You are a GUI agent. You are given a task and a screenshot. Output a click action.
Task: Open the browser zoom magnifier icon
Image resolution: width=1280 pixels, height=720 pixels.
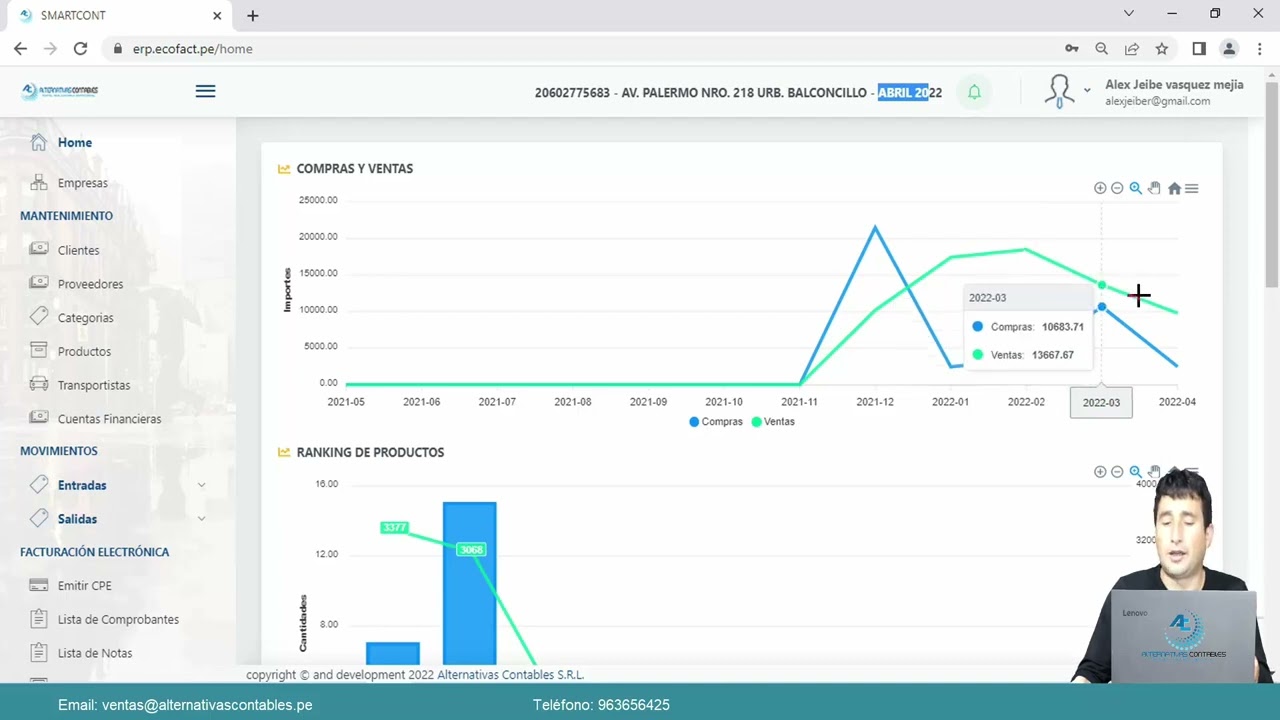pyautogui.click(x=1101, y=48)
